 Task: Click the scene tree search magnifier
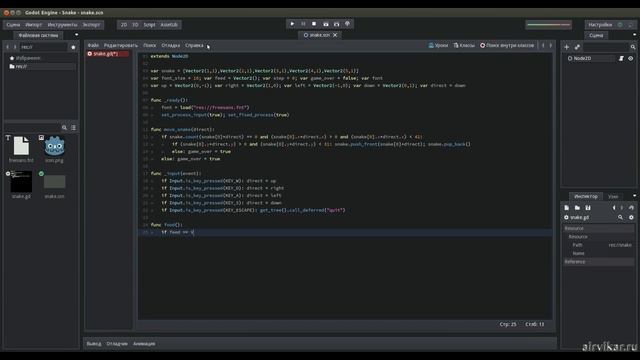point(633,47)
